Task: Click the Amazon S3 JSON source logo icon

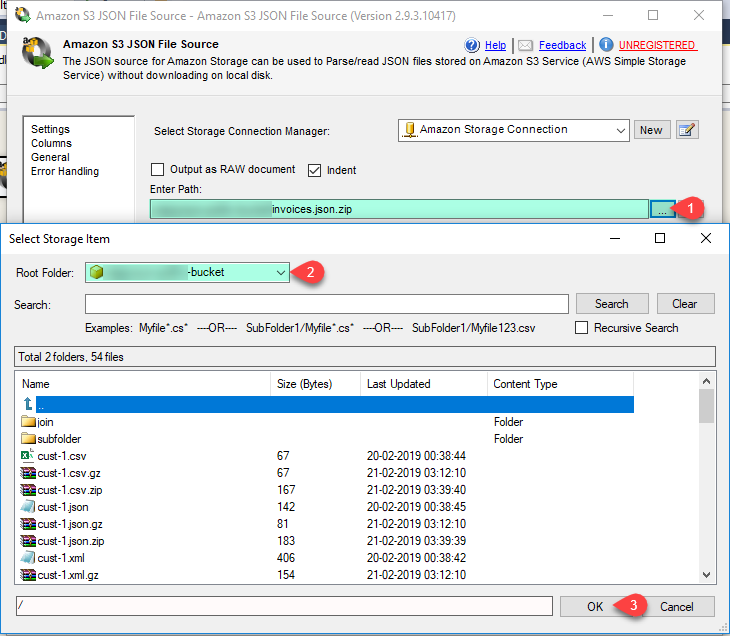Action: [38, 53]
